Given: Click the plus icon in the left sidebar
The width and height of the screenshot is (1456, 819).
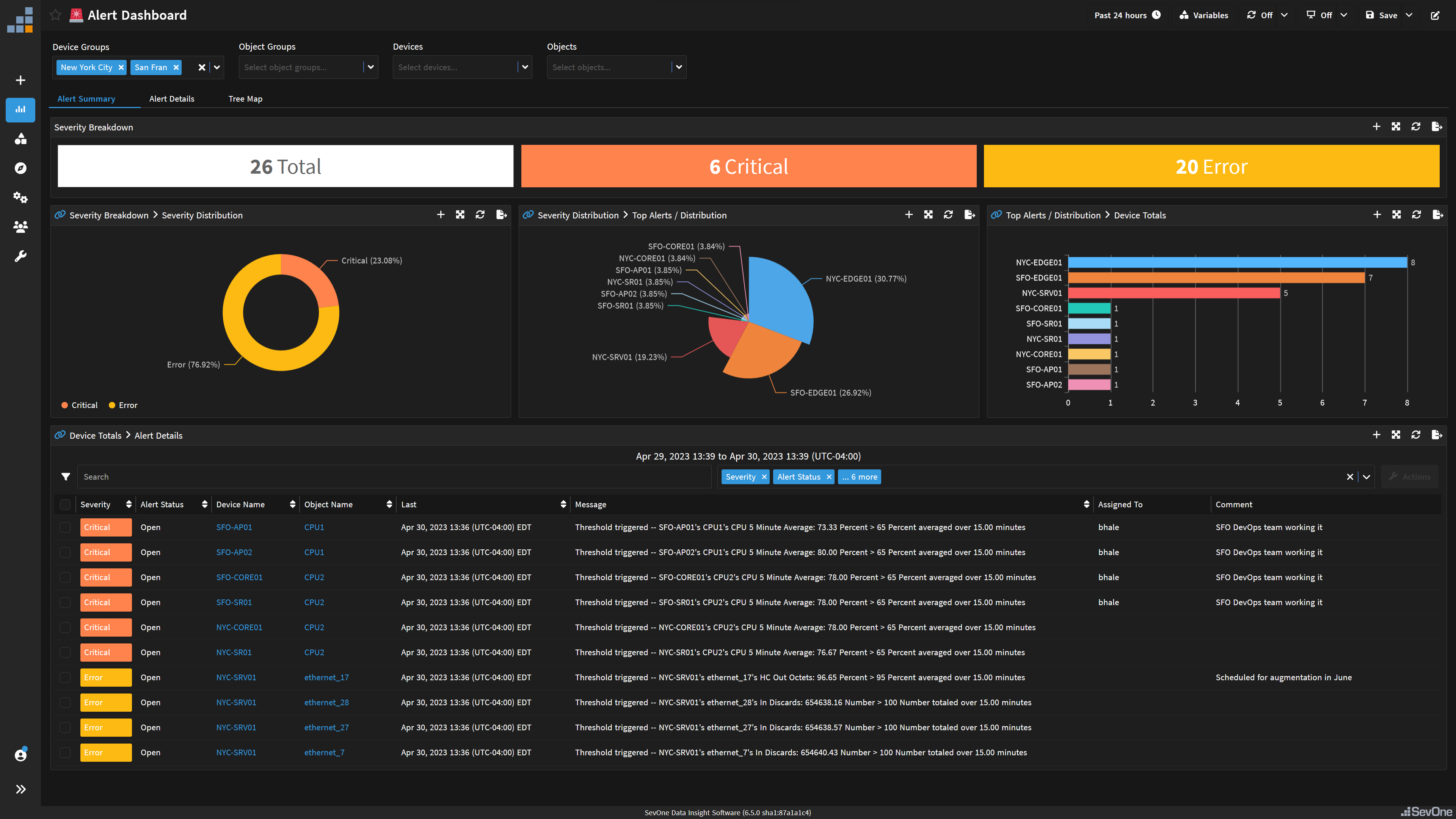Looking at the screenshot, I should click(x=20, y=80).
